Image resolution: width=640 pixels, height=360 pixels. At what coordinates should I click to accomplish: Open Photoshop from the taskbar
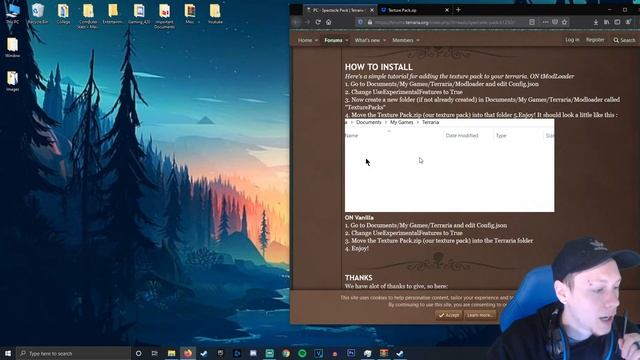(x=351, y=353)
